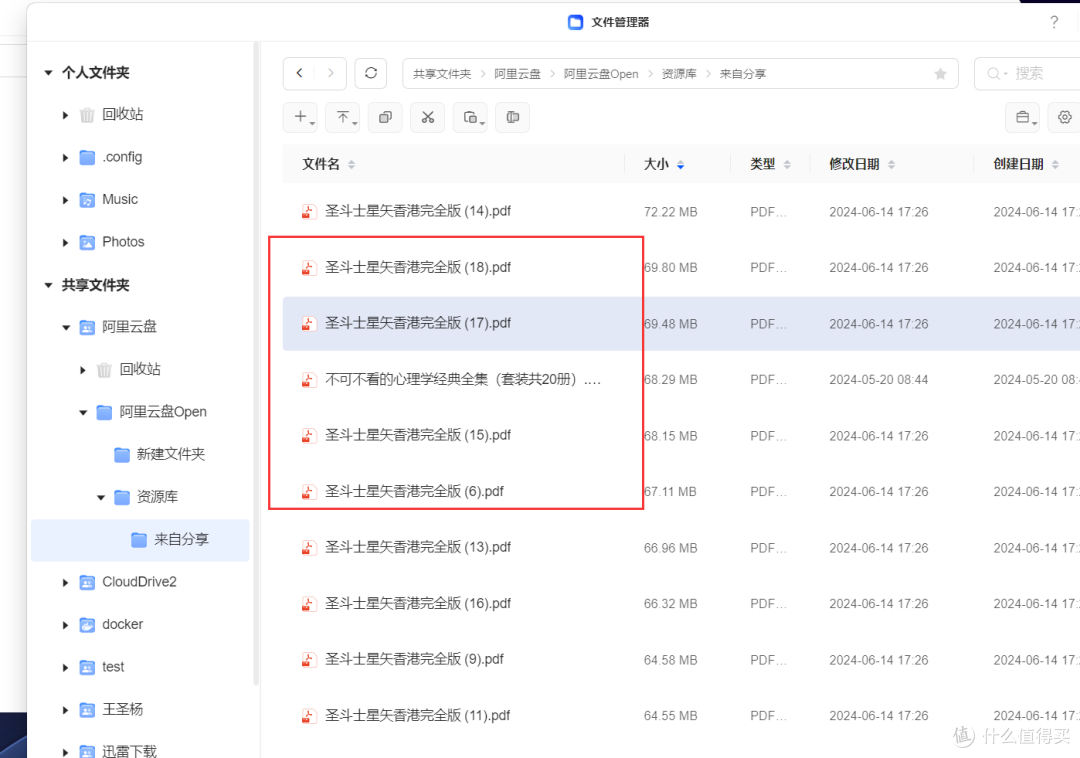1080x758 pixels.
Task: Open the new item plus menu
Action: coord(300,118)
